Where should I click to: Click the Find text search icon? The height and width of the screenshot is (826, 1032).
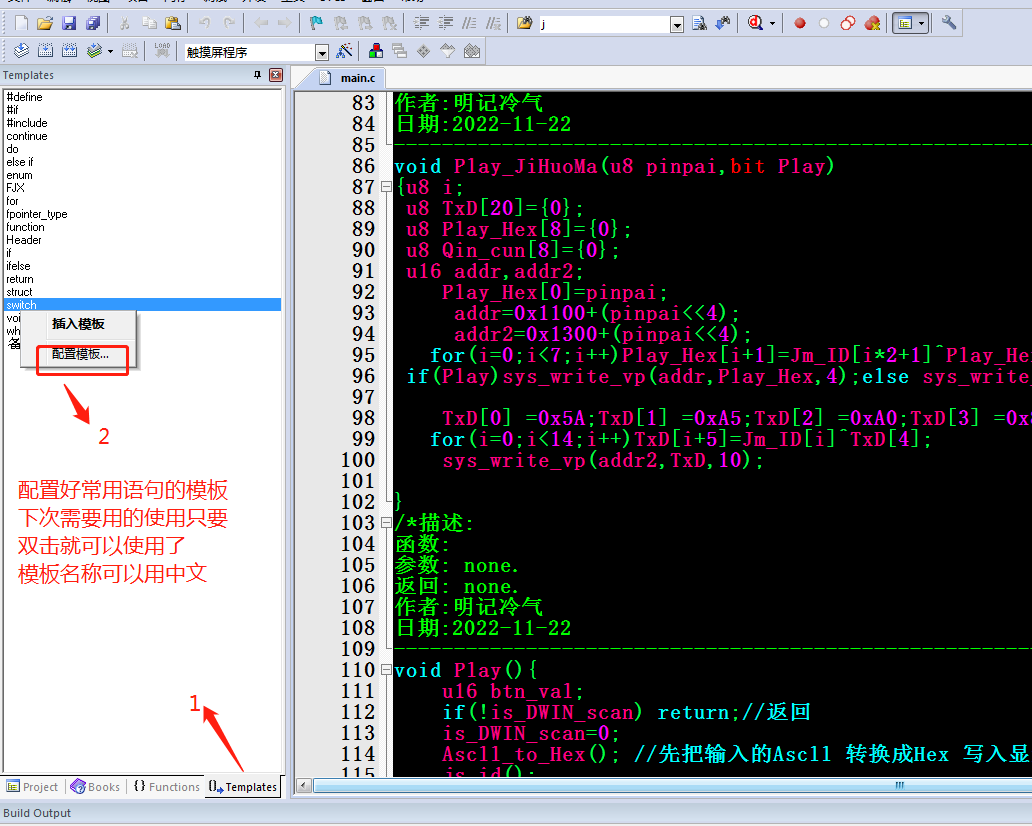coord(699,24)
